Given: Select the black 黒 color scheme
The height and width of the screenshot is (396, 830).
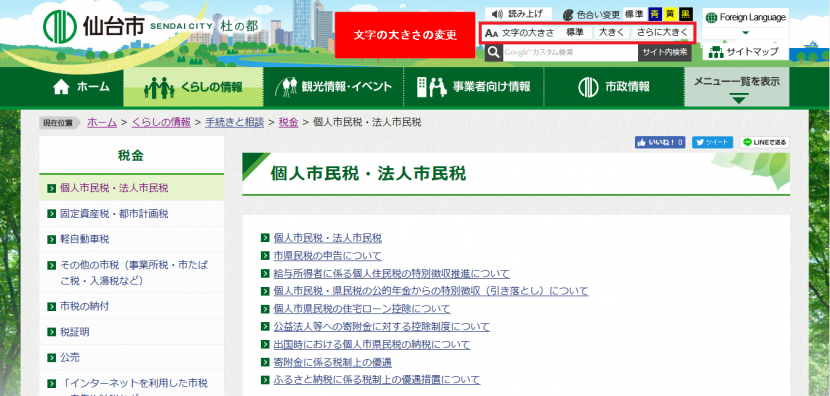Looking at the screenshot, I should coord(685,14).
